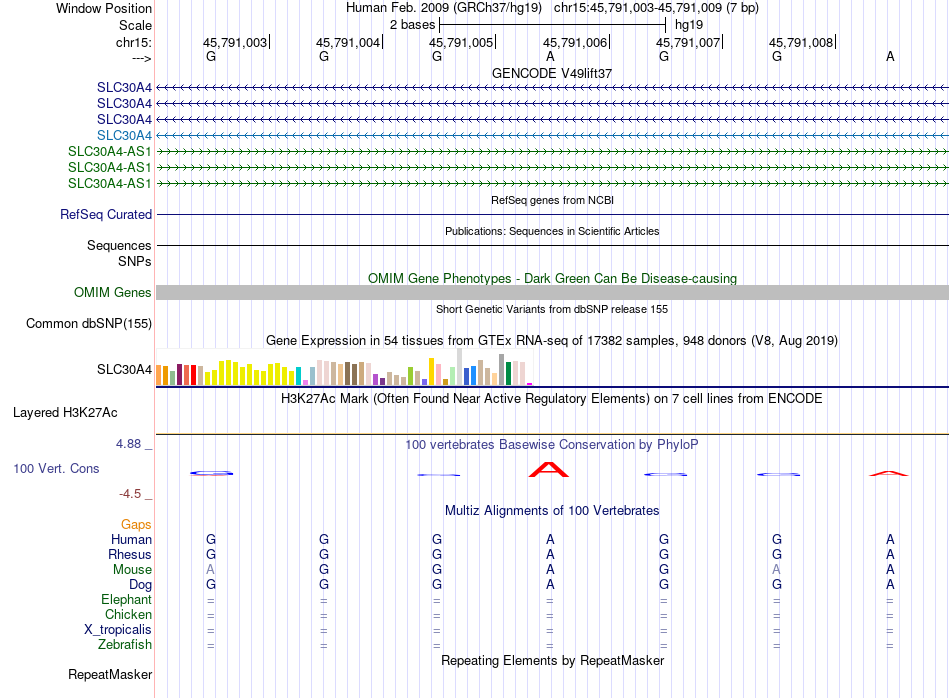The image size is (950, 698).
Task: Click the Gaps label in Multiz alignment
Action: coord(136,525)
